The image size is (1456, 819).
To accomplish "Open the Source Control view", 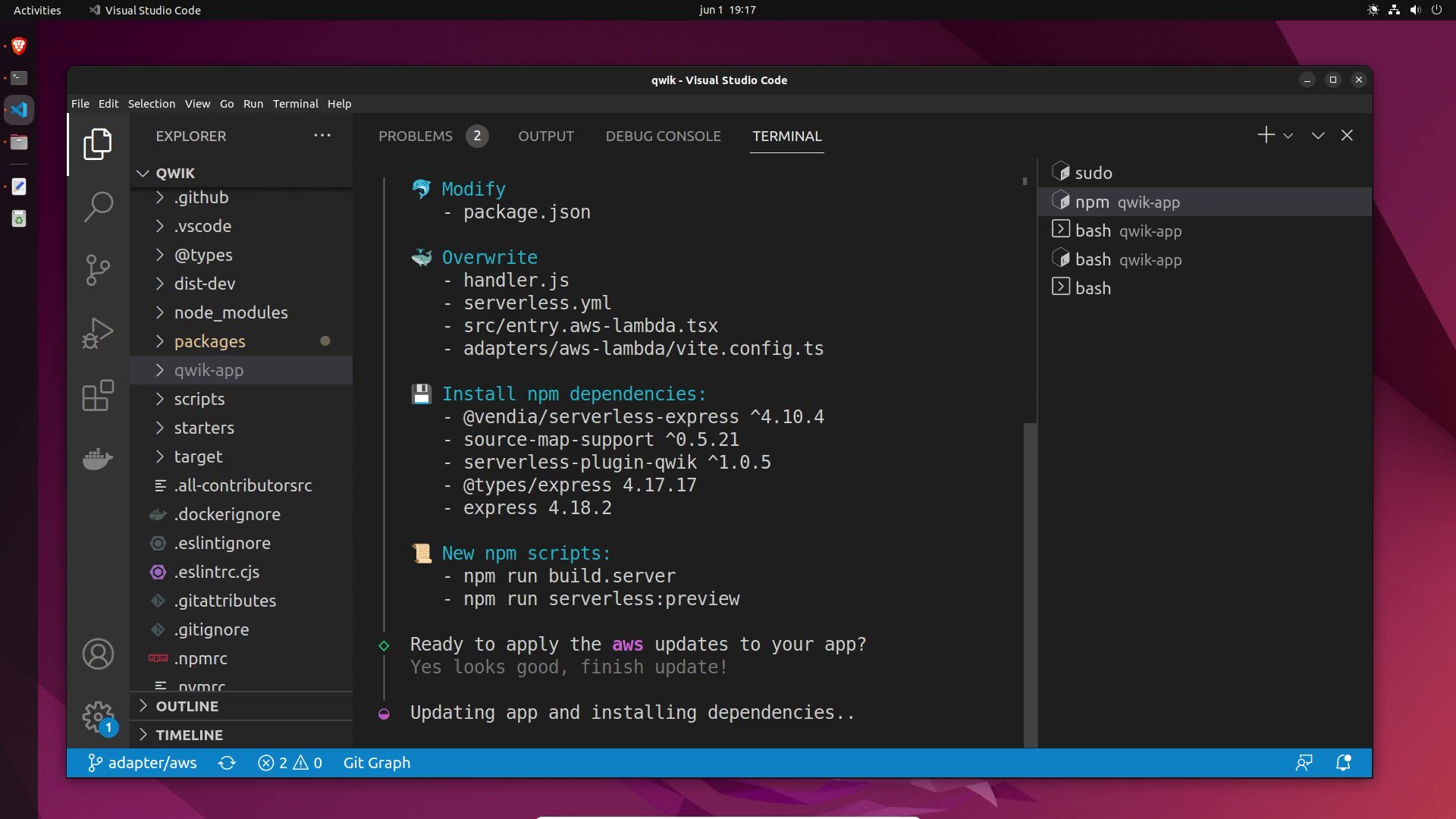I will [98, 269].
